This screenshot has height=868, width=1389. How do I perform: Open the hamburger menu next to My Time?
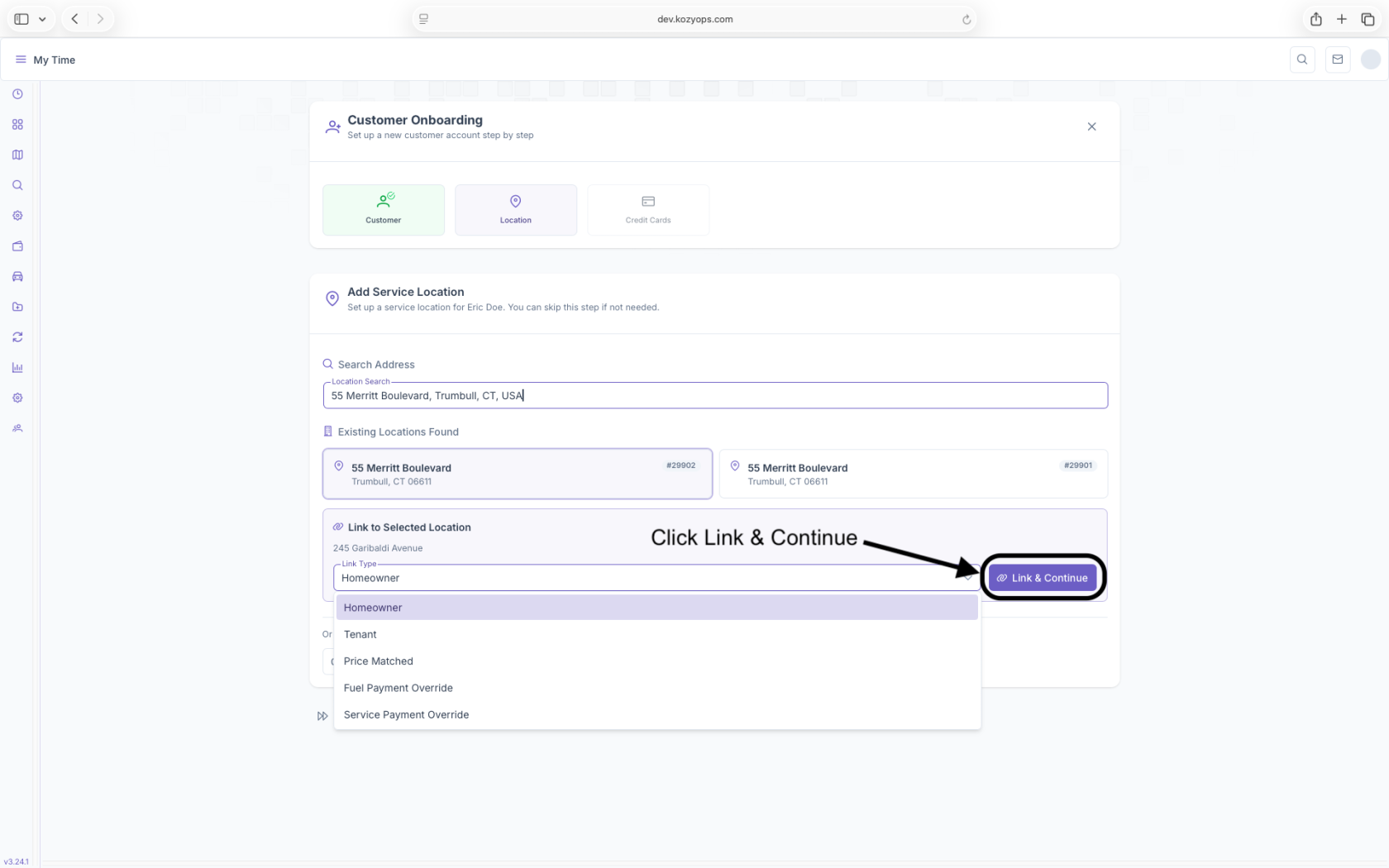(21, 60)
